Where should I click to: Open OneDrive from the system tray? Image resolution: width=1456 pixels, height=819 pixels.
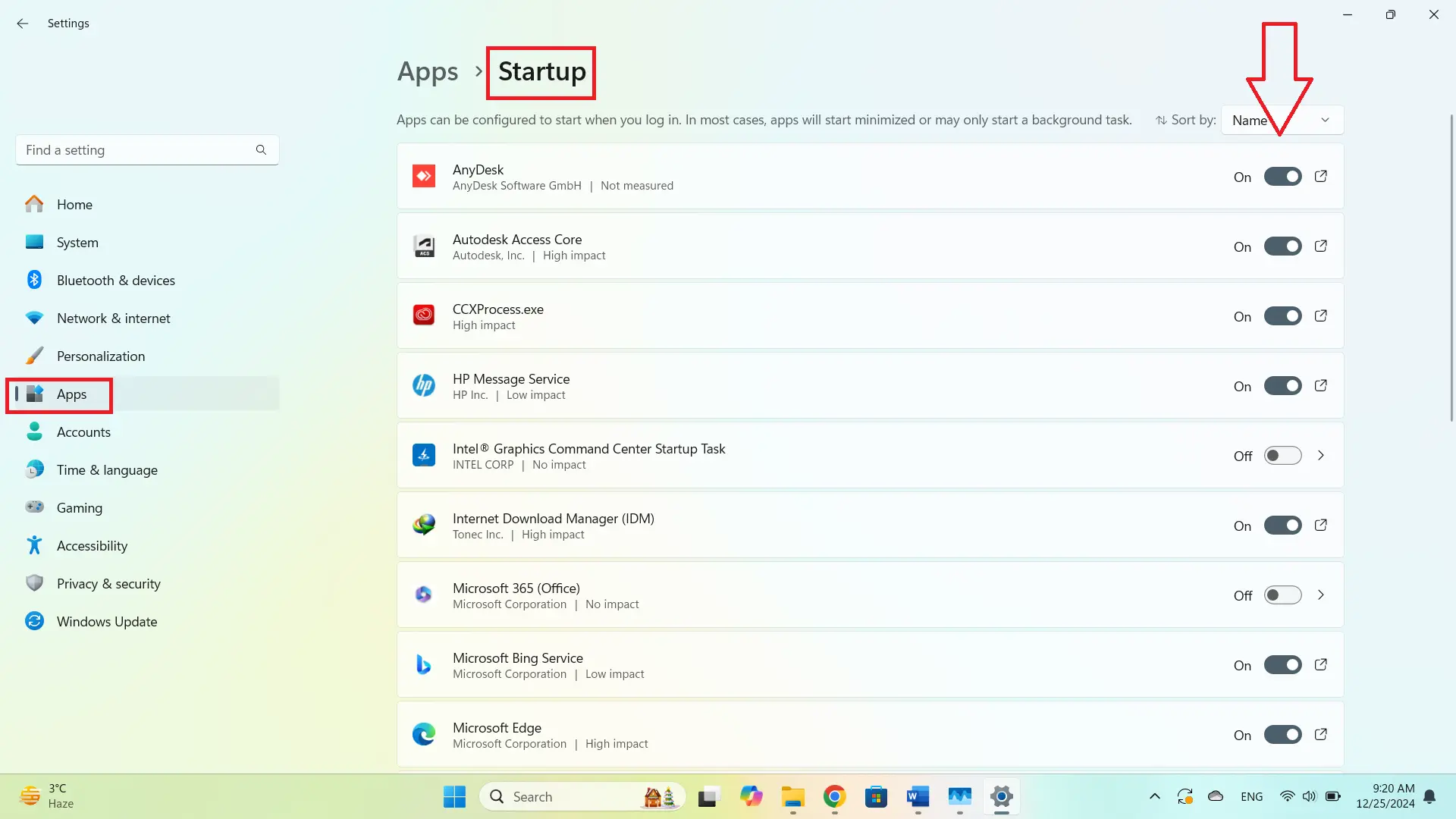[x=1216, y=796]
